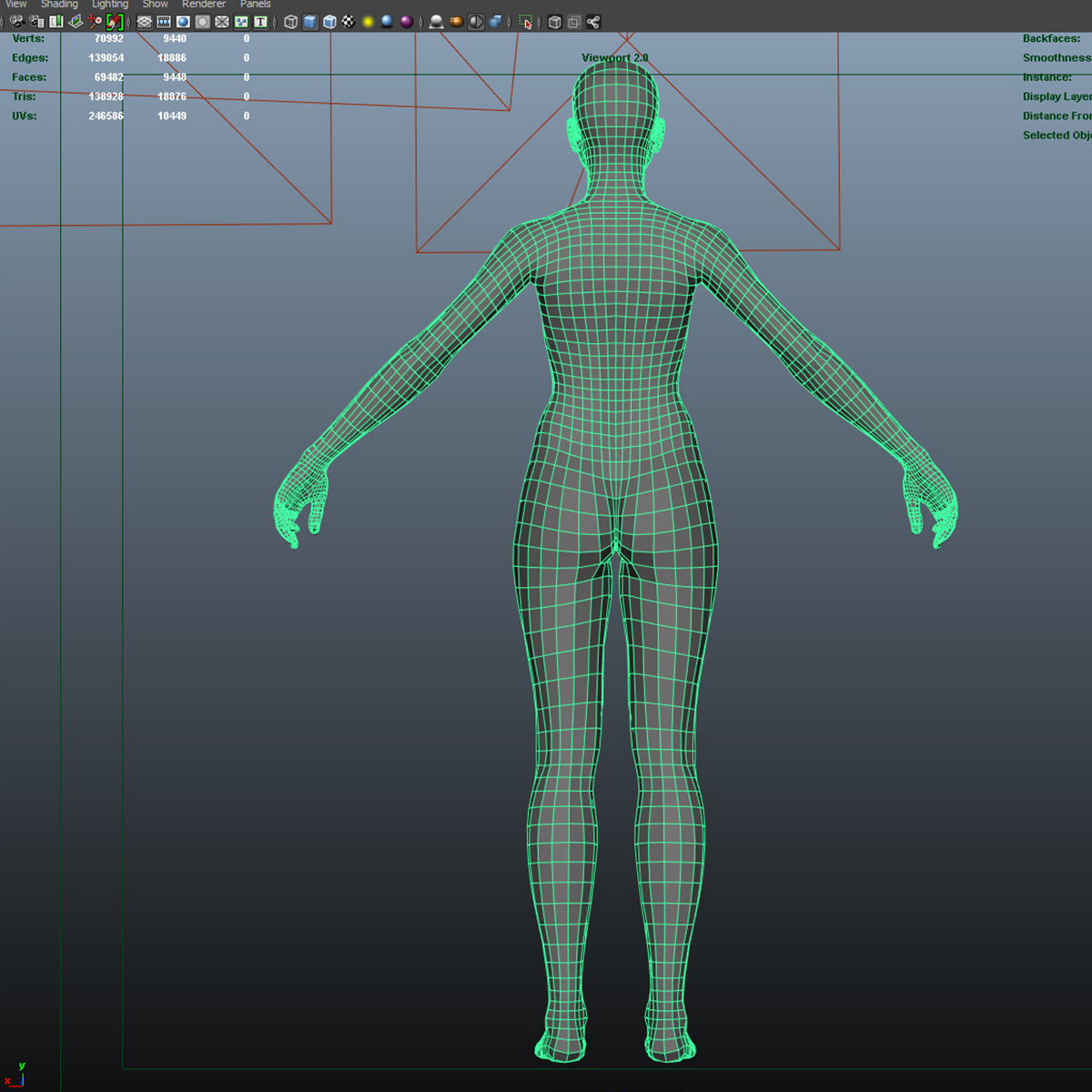Click the Image Plane icon
1092x1092 pixels.
tap(76, 22)
